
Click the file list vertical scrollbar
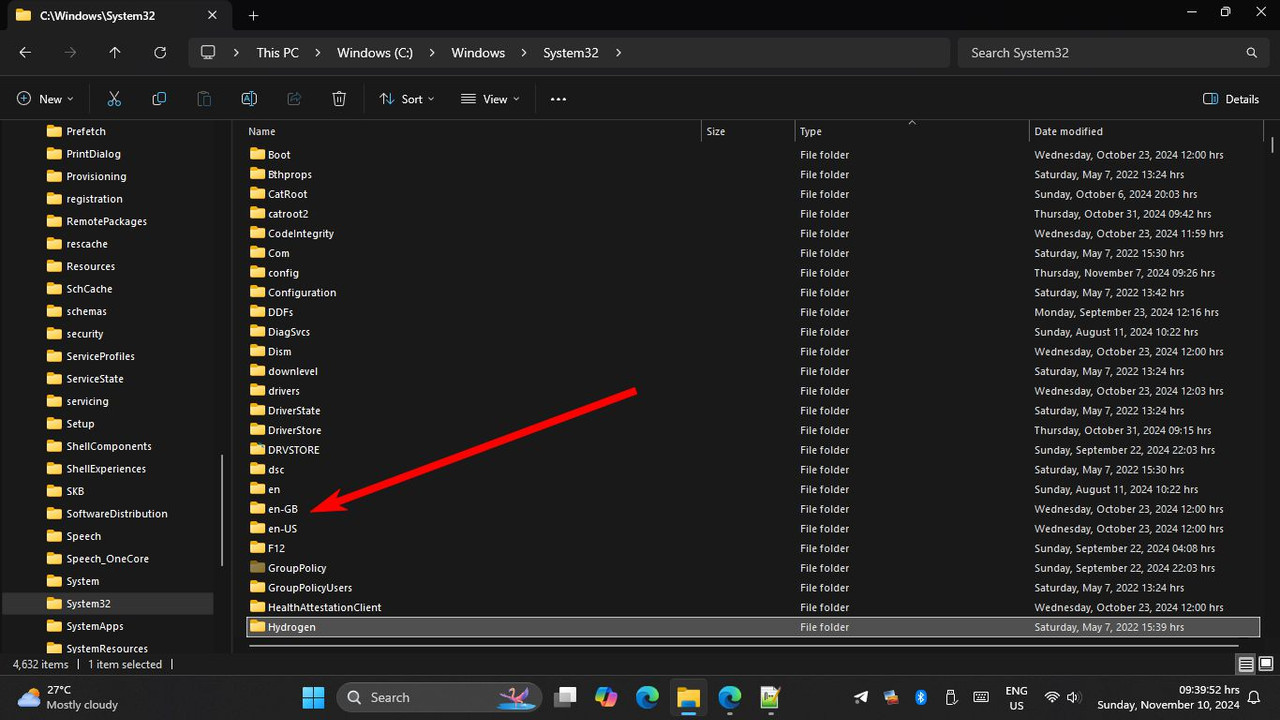point(1272,146)
